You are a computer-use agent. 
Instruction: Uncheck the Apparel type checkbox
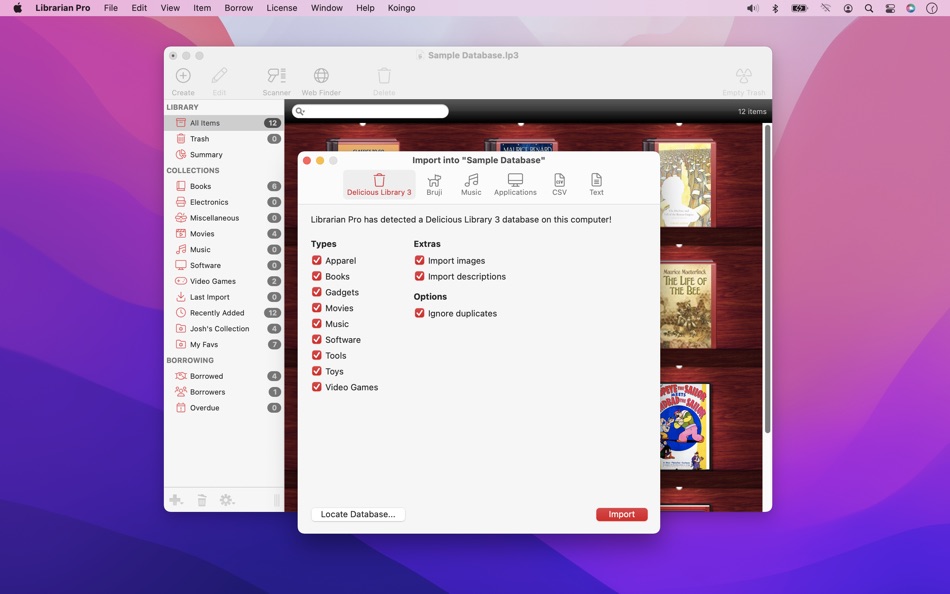(x=318, y=260)
